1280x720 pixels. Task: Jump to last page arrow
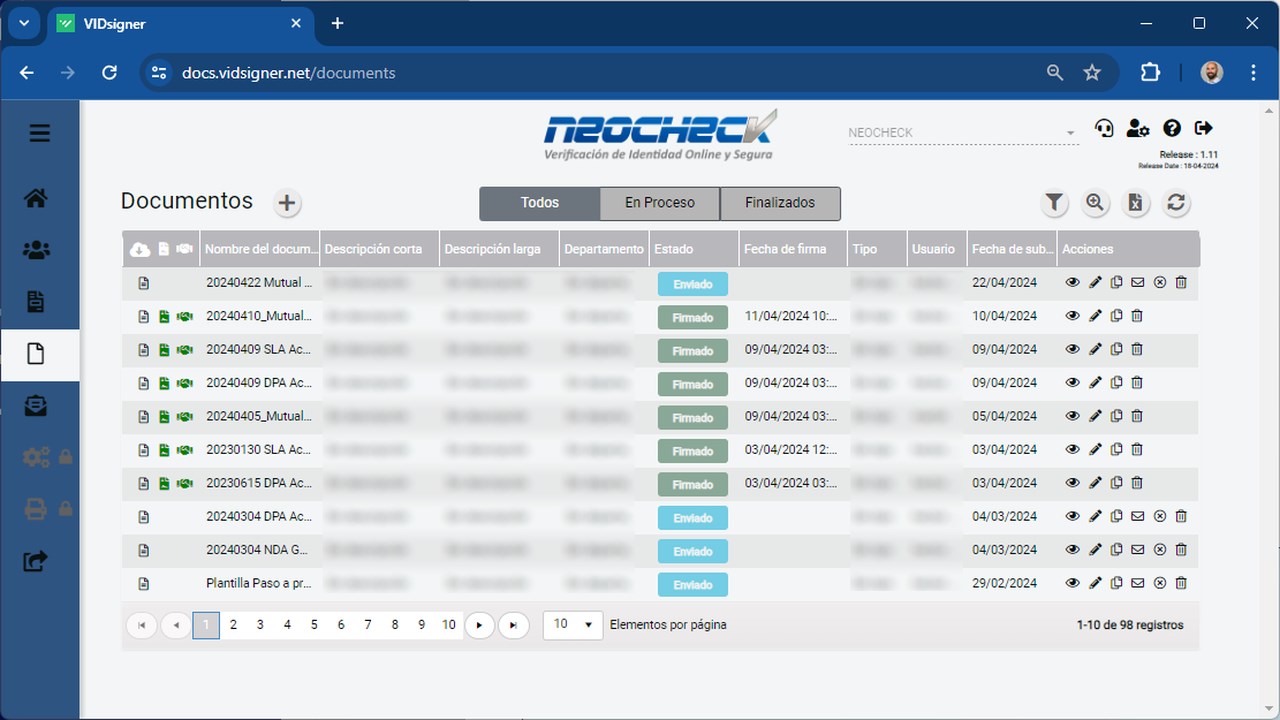pos(513,625)
